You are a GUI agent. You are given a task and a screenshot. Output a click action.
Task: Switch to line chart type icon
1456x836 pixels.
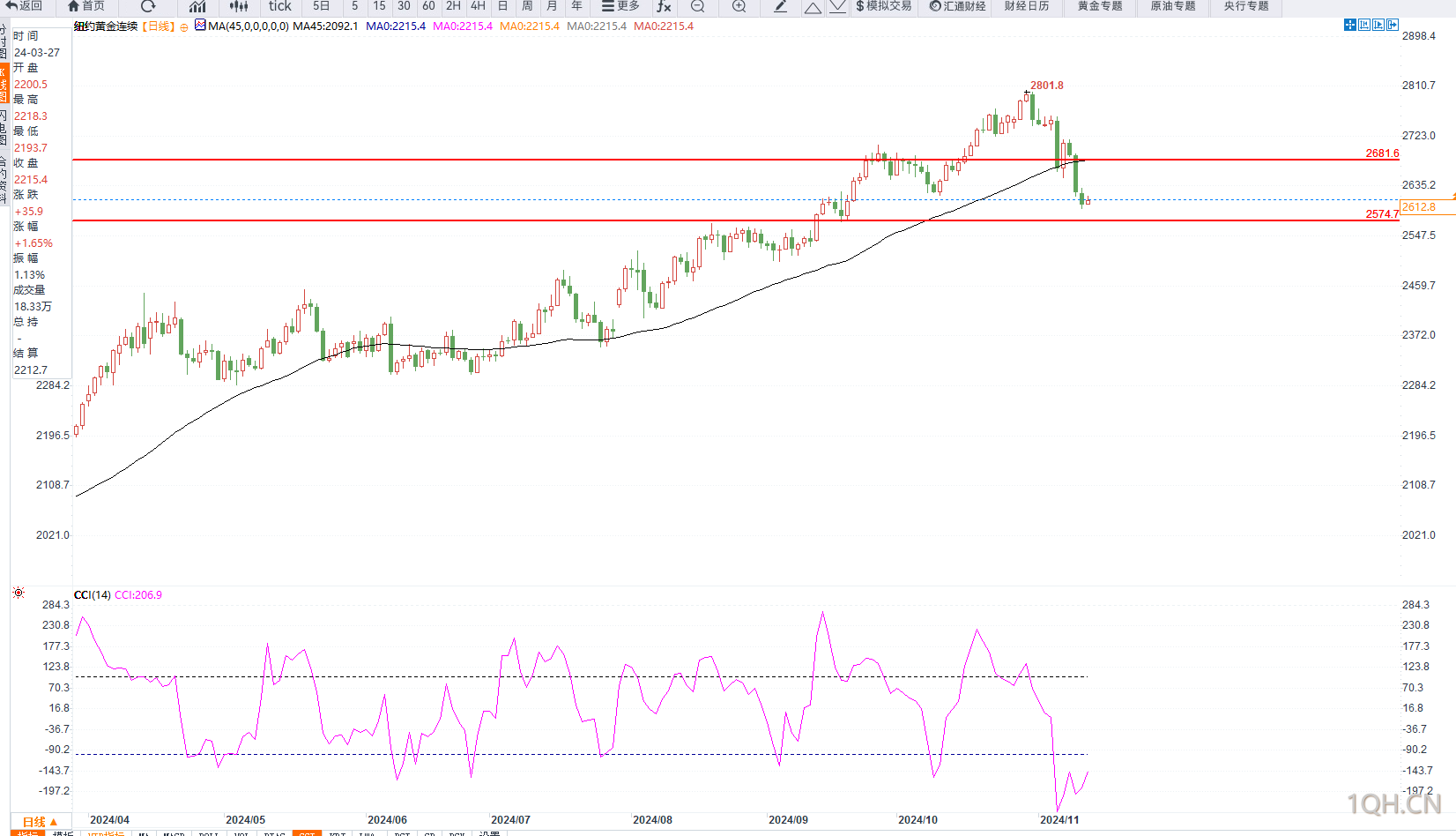point(197,6)
